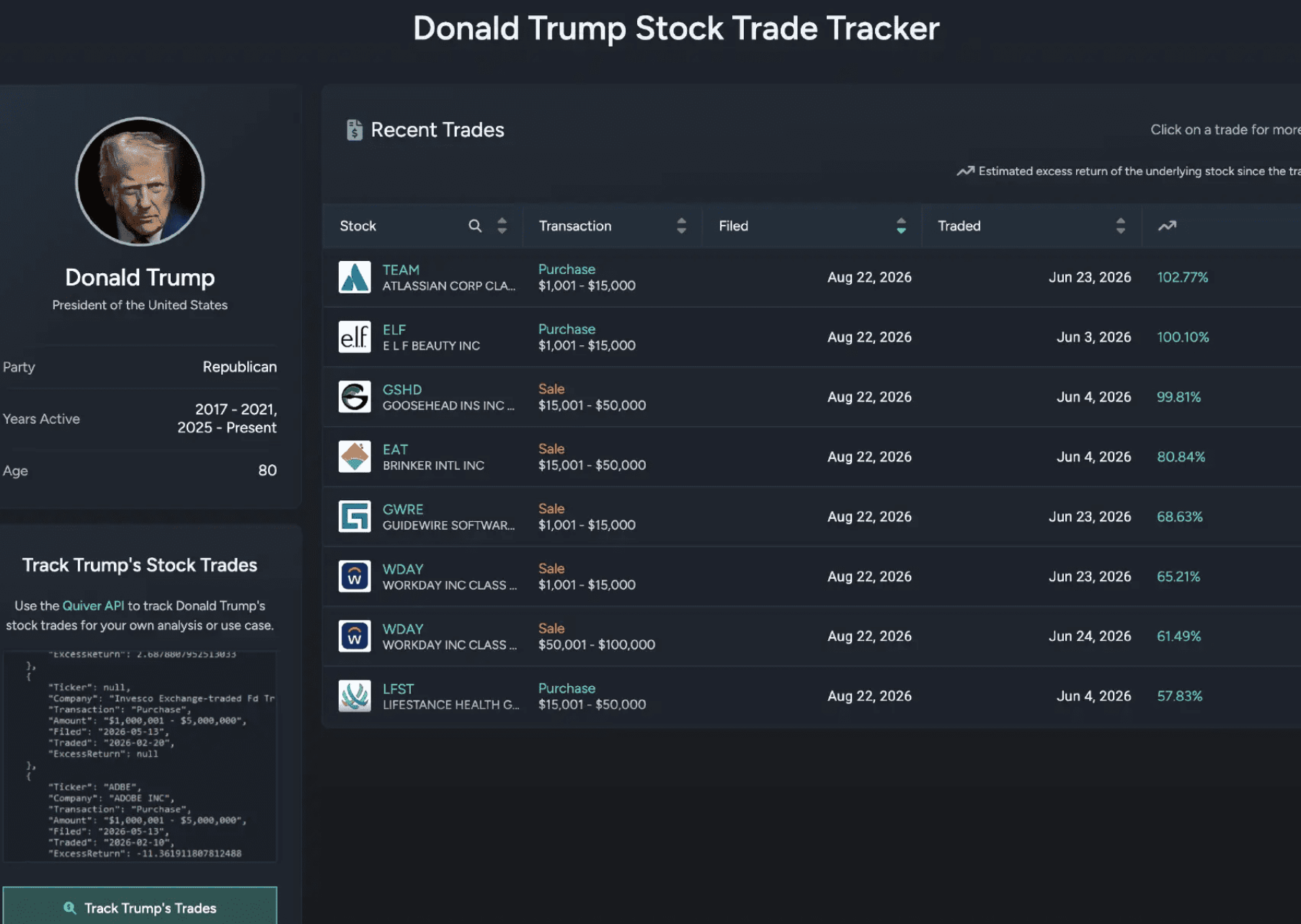Click the Guidewire GWRE stock logo

click(355, 517)
